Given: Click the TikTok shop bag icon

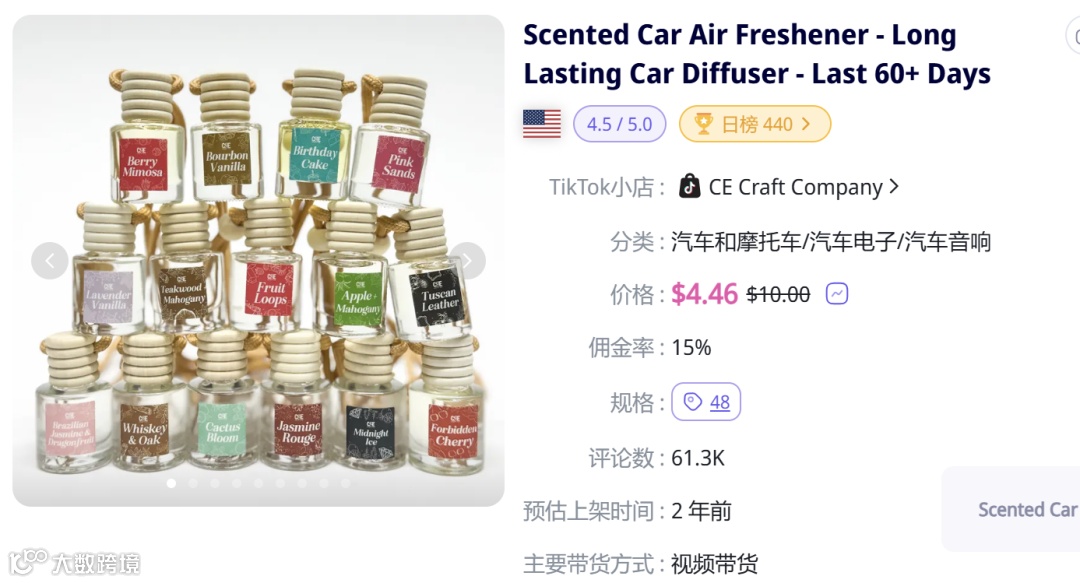Looking at the screenshot, I should (x=689, y=187).
